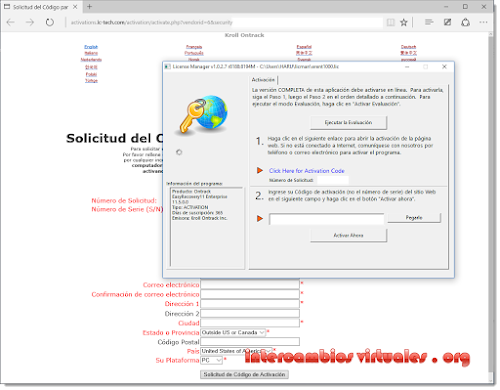
Task: Select the Solicitud del Código browser tab
Action: 41,7
